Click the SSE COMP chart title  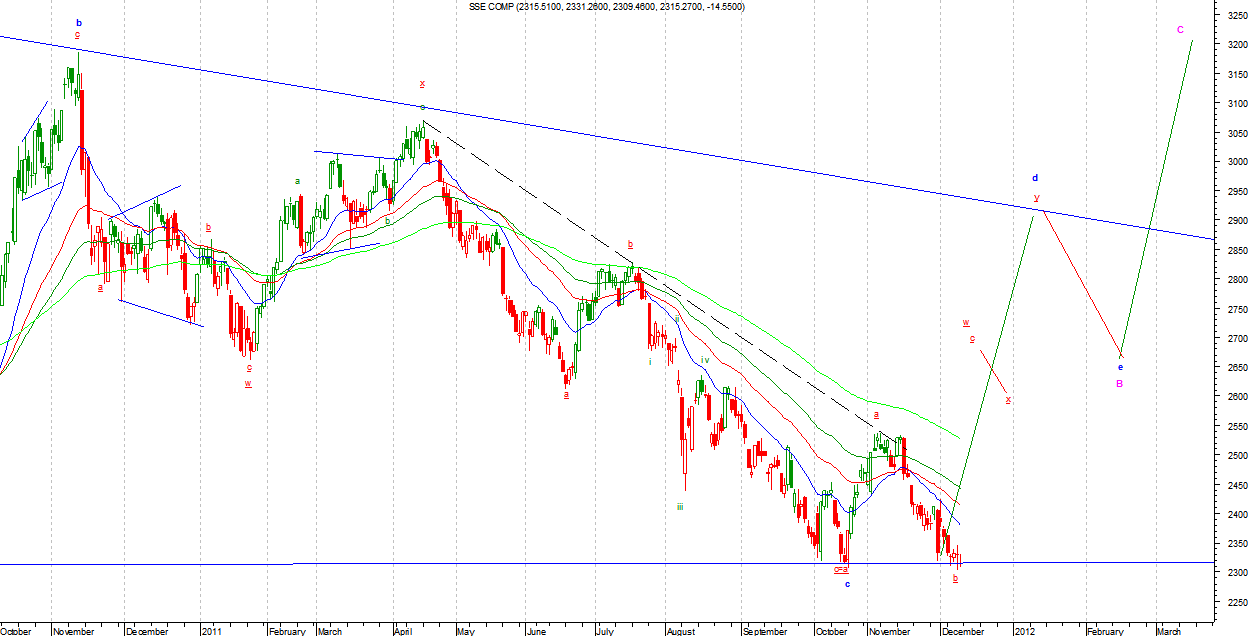[x=606, y=7]
